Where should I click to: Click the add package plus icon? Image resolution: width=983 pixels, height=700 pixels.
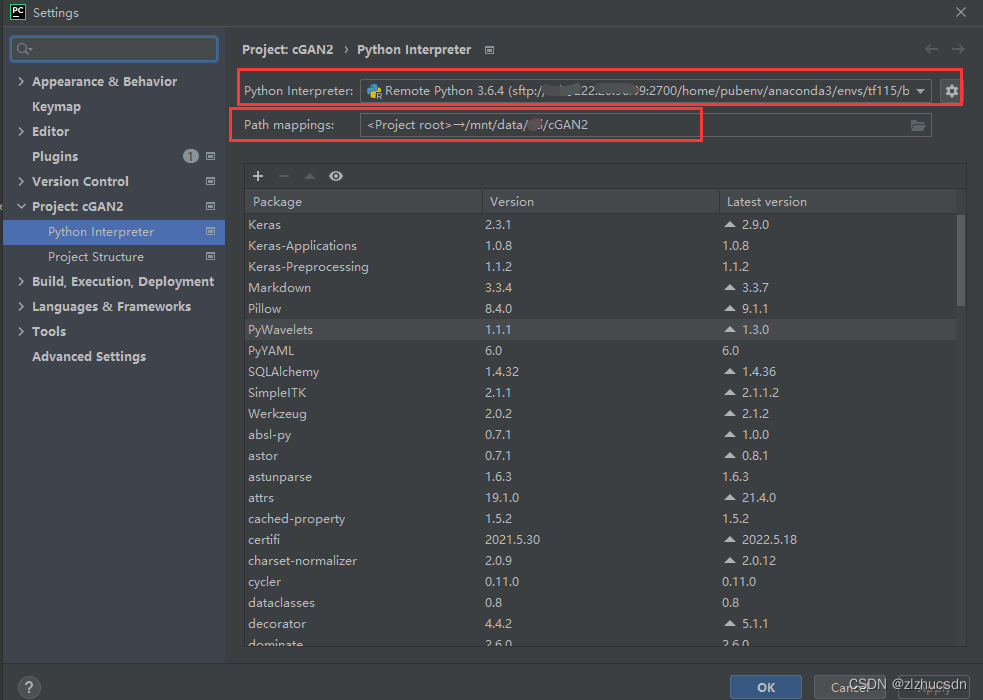[258, 176]
